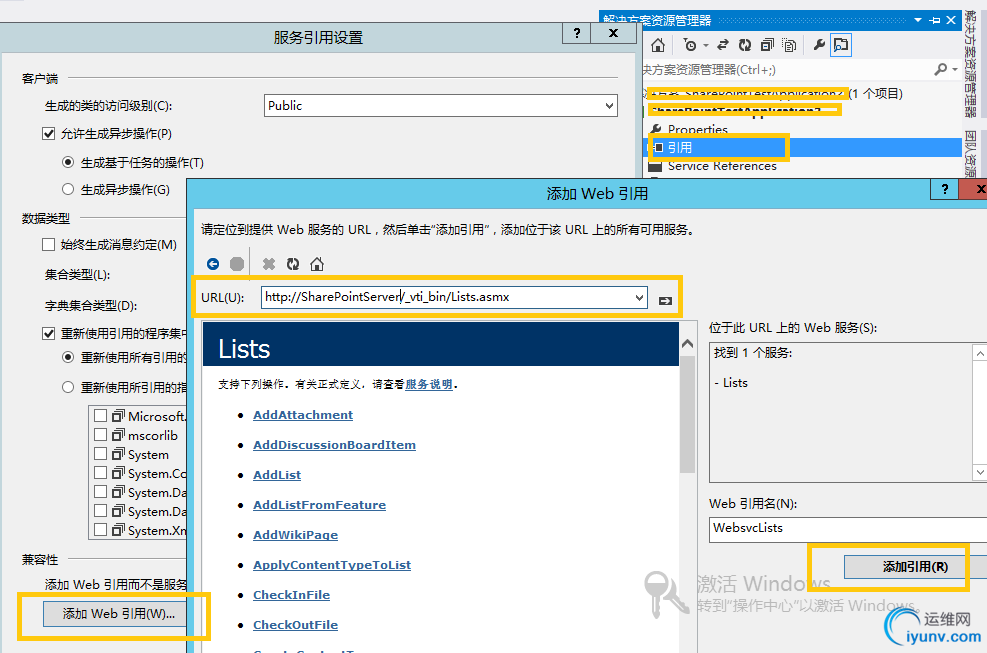Expand the URL address dropdown arrow

point(639,297)
